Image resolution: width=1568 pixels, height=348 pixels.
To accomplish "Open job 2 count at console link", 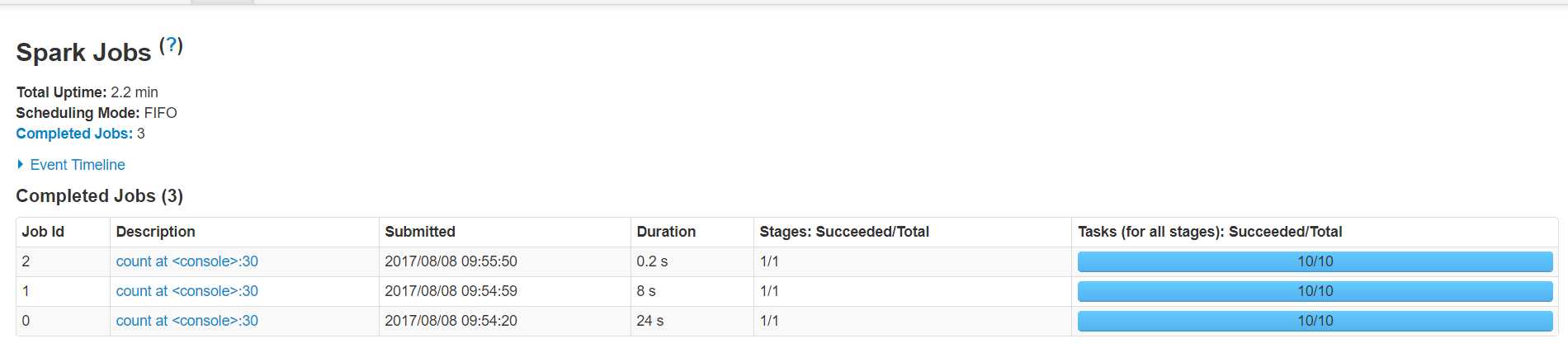I will coord(187,261).
